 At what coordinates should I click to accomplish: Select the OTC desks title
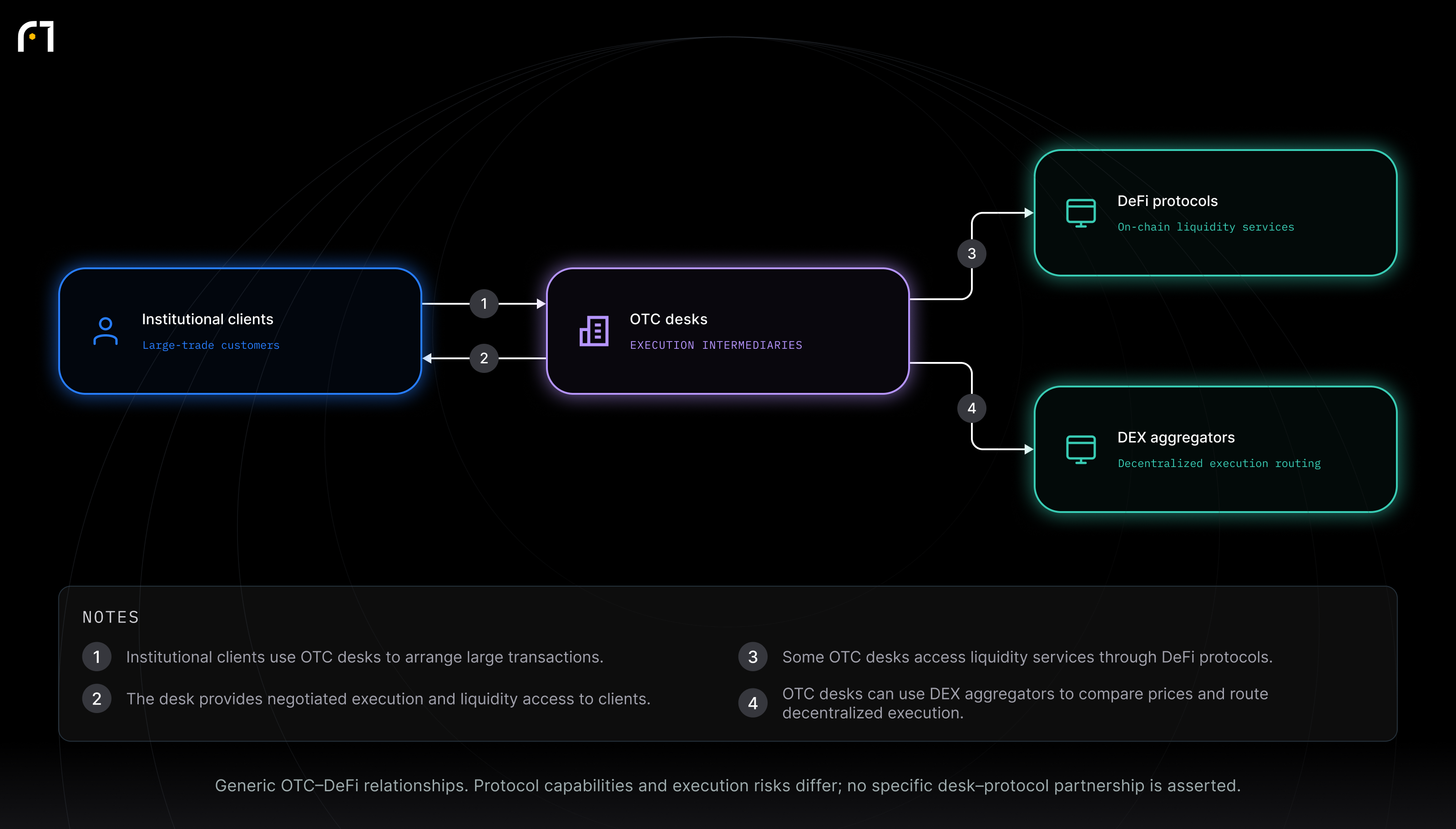click(668, 319)
